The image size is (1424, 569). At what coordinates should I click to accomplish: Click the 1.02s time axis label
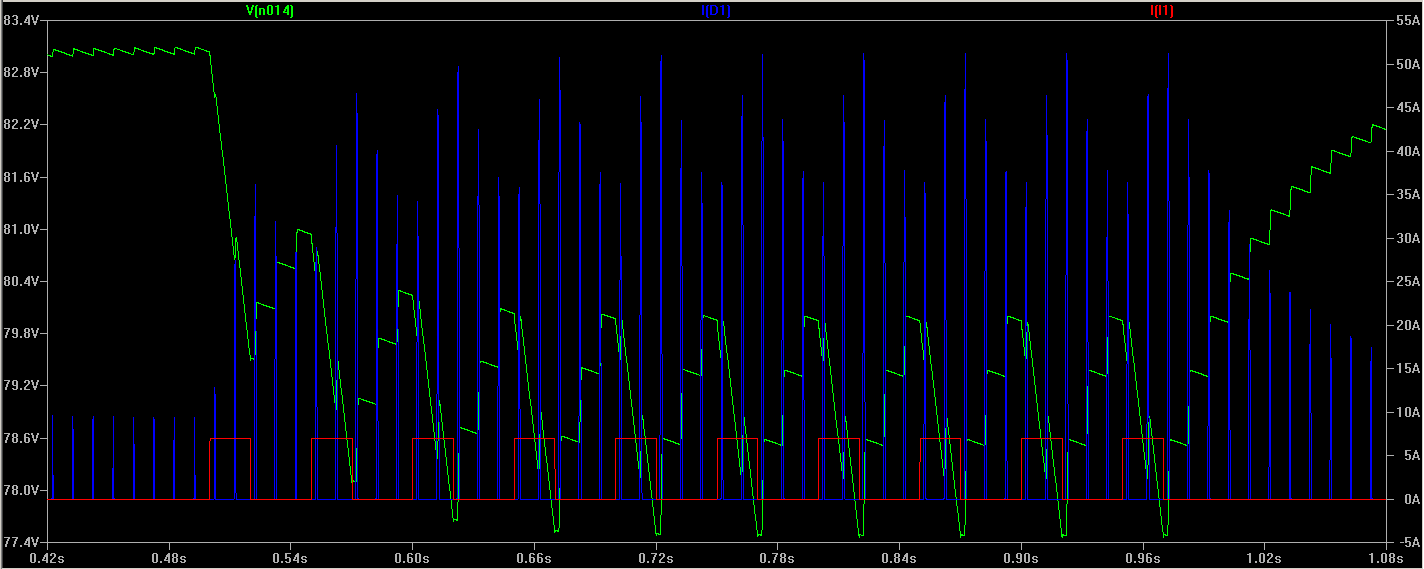point(1264,558)
